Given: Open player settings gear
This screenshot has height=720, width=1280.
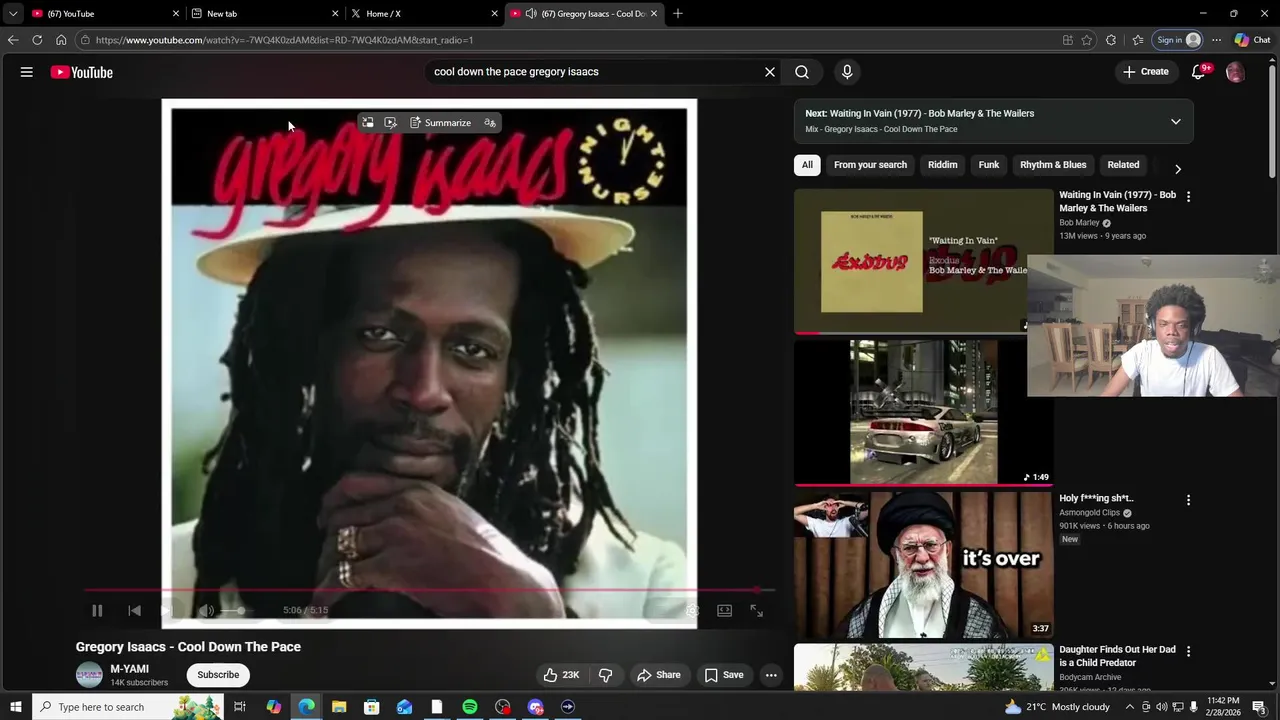Looking at the screenshot, I should [692, 610].
